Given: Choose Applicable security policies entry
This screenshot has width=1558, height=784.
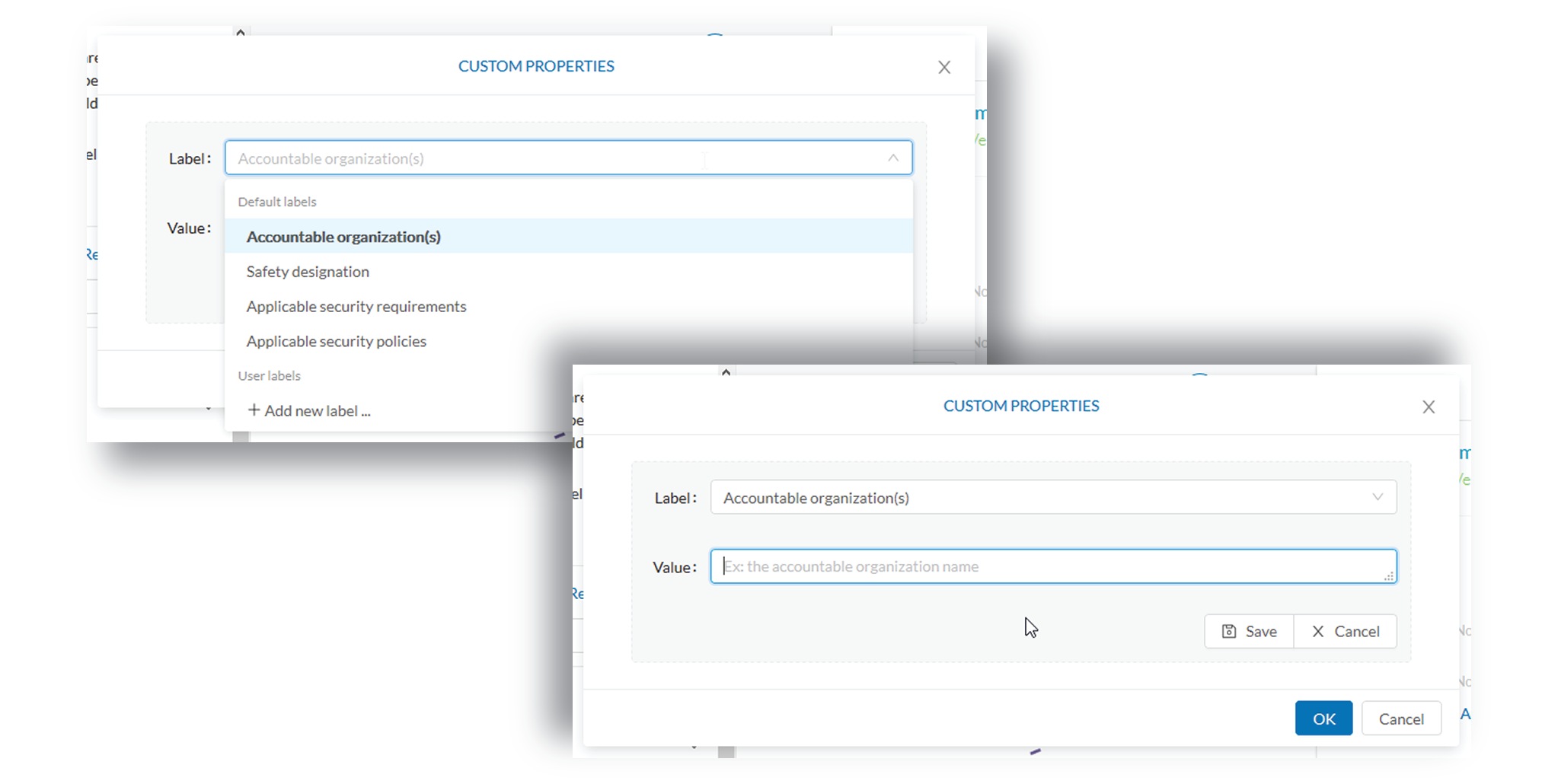Looking at the screenshot, I should pyautogui.click(x=336, y=341).
